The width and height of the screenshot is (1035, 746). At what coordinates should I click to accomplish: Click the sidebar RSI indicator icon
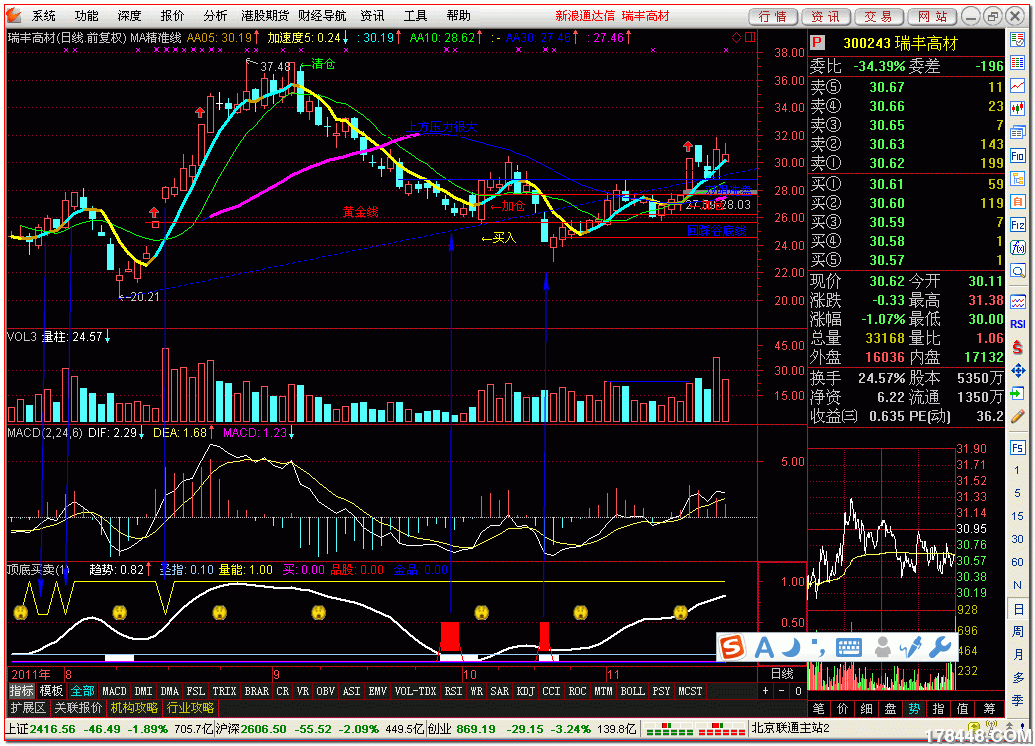pos(1017,324)
